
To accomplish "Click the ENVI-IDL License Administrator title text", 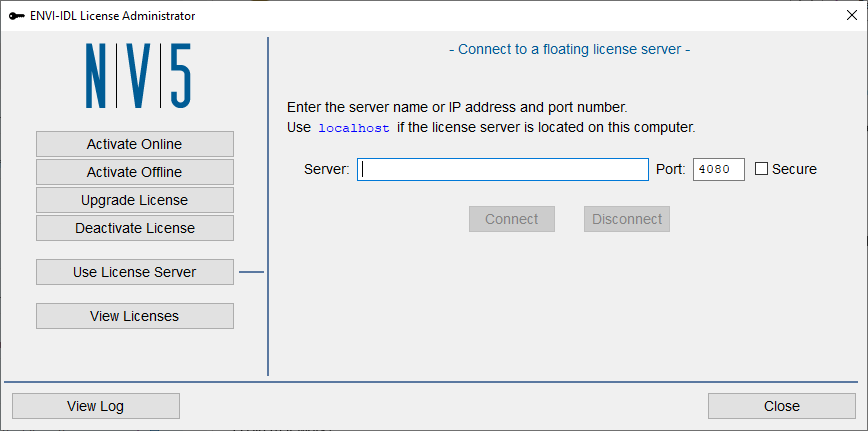I will [x=112, y=16].
